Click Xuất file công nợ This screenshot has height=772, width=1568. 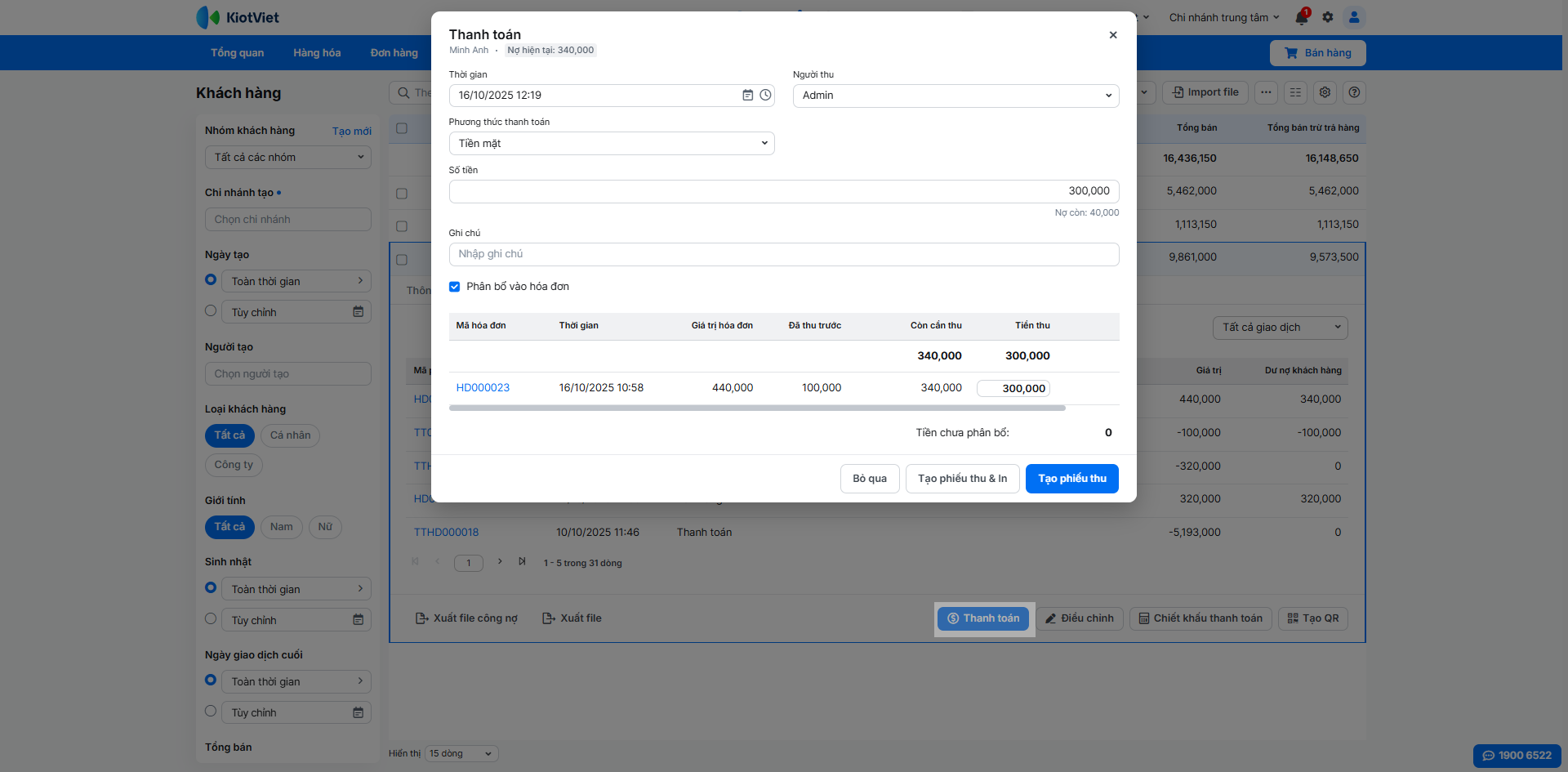tap(466, 618)
